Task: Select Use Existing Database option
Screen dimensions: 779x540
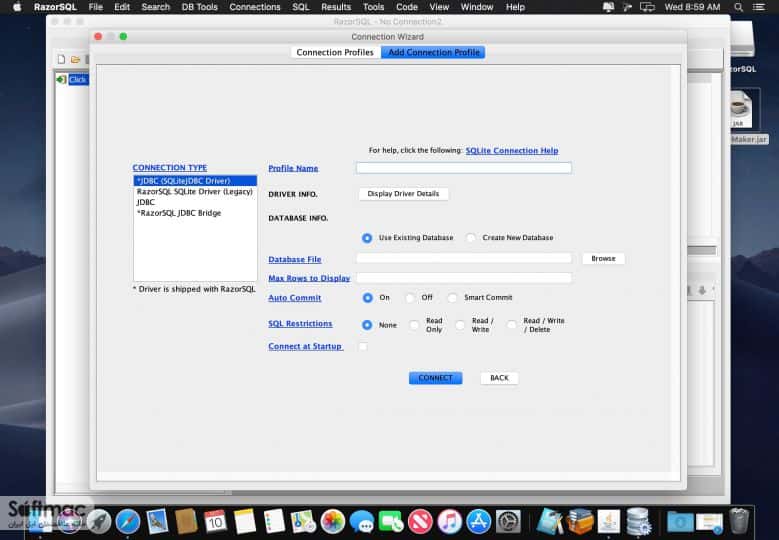Action: tap(367, 238)
